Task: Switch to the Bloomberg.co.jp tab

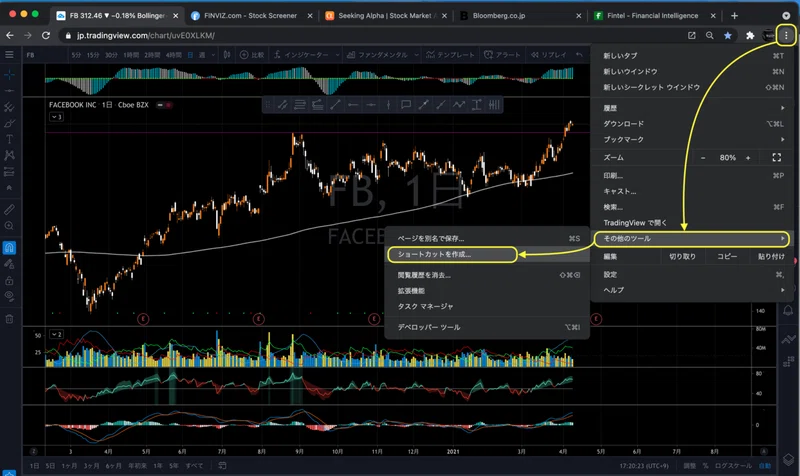Action: point(520,16)
